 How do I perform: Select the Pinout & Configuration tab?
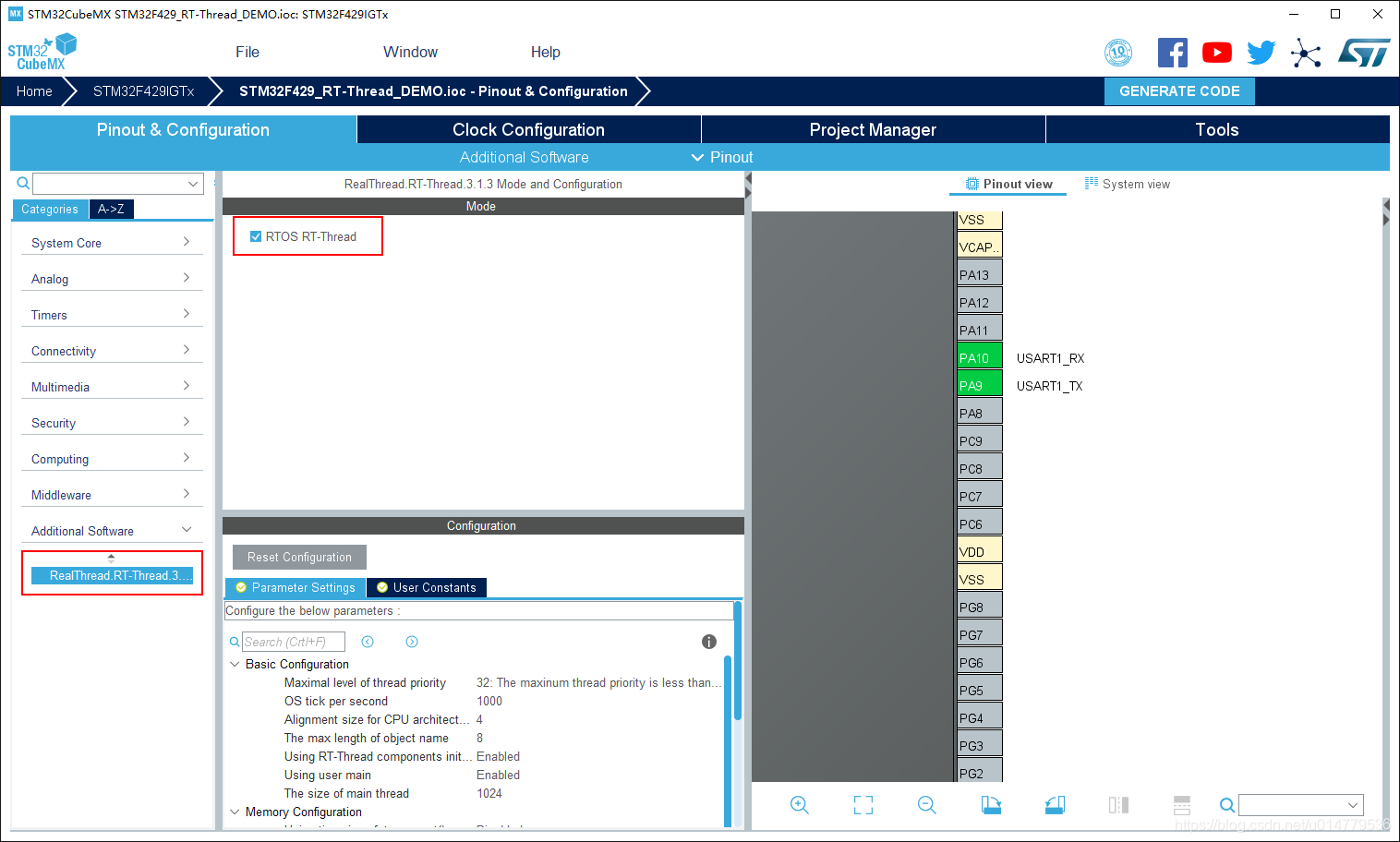[x=183, y=129]
